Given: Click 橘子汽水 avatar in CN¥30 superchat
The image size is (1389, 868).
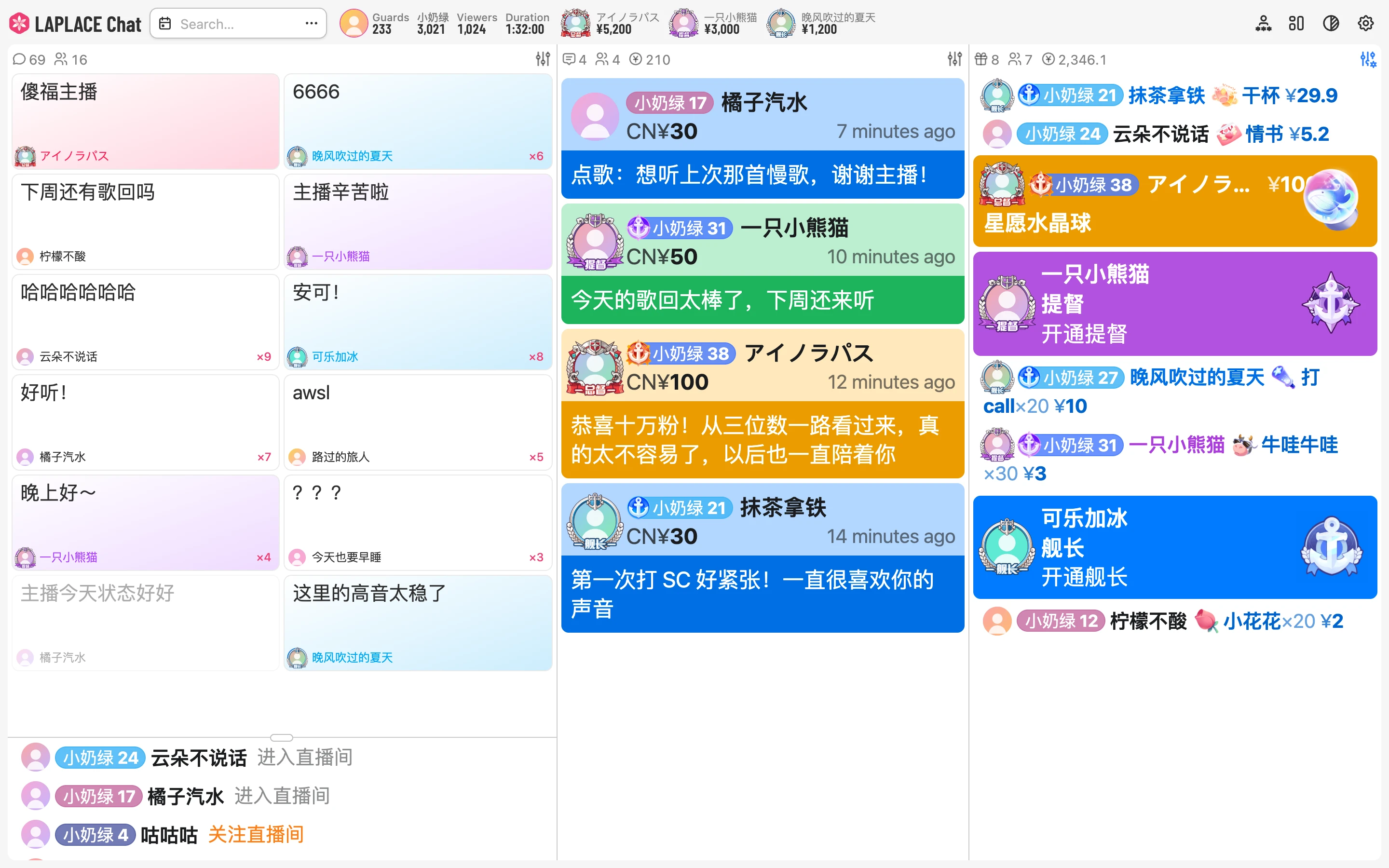Looking at the screenshot, I should 595,116.
